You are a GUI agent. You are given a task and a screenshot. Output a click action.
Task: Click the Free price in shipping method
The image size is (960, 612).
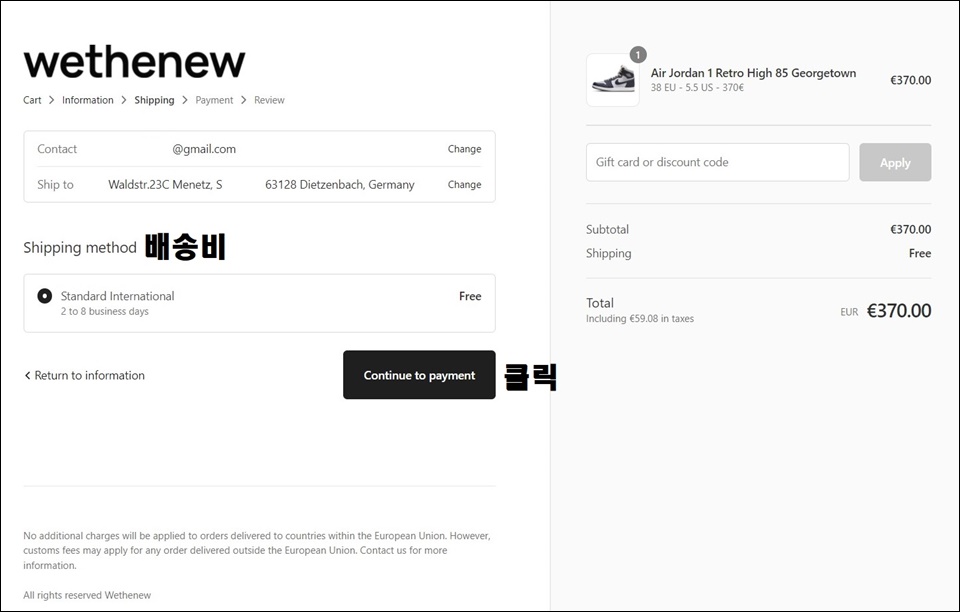(x=470, y=296)
